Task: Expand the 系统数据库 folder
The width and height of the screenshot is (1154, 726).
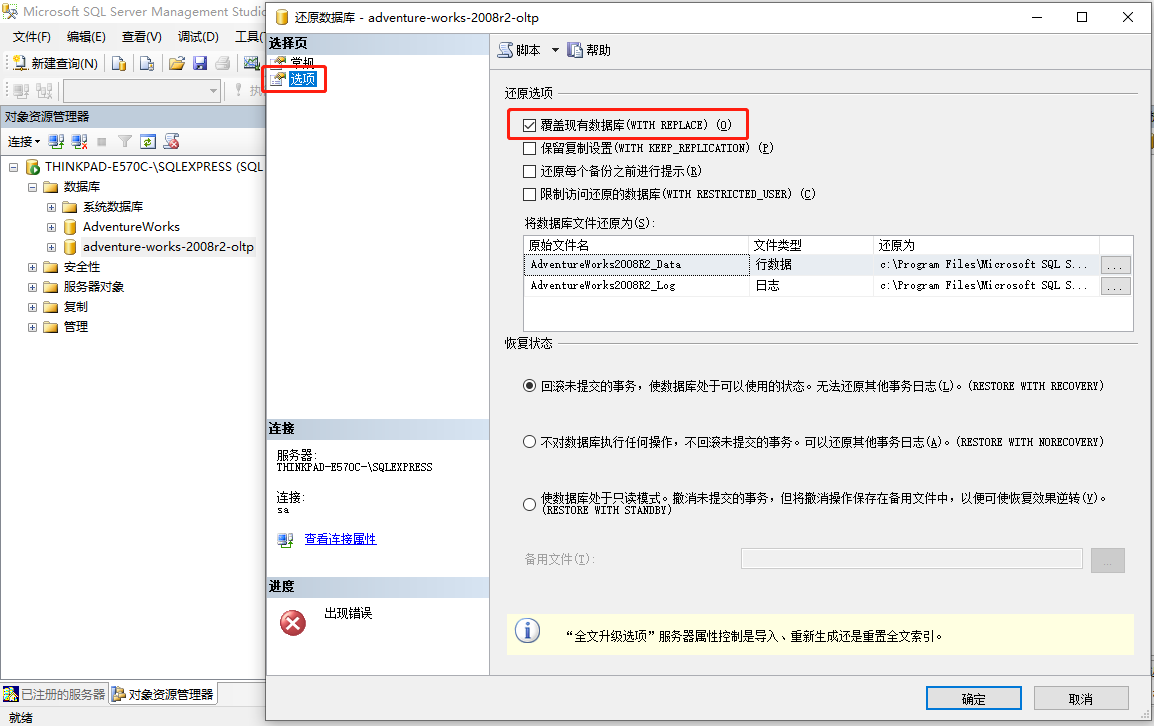Action: [x=52, y=207]
